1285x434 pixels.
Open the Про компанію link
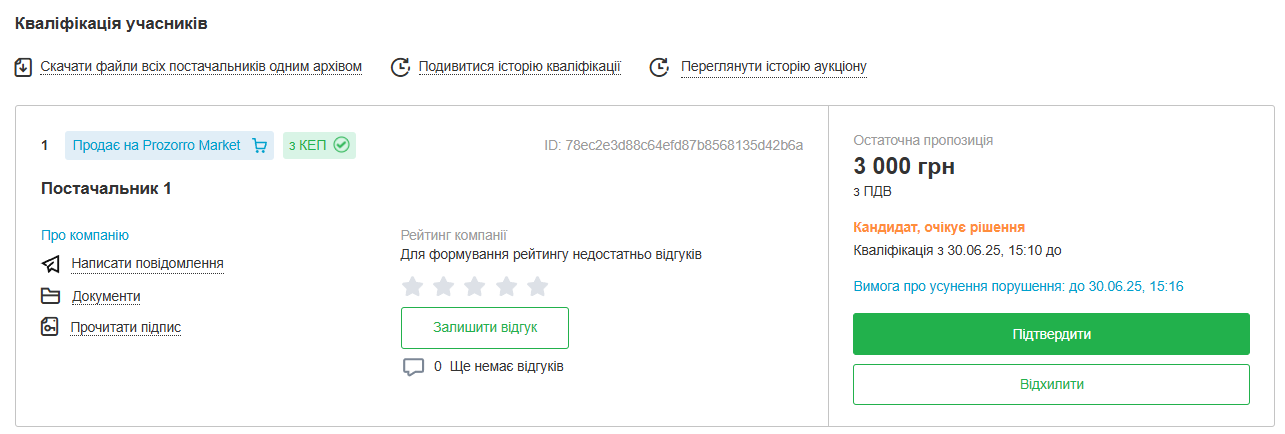[x=85, y=235]
